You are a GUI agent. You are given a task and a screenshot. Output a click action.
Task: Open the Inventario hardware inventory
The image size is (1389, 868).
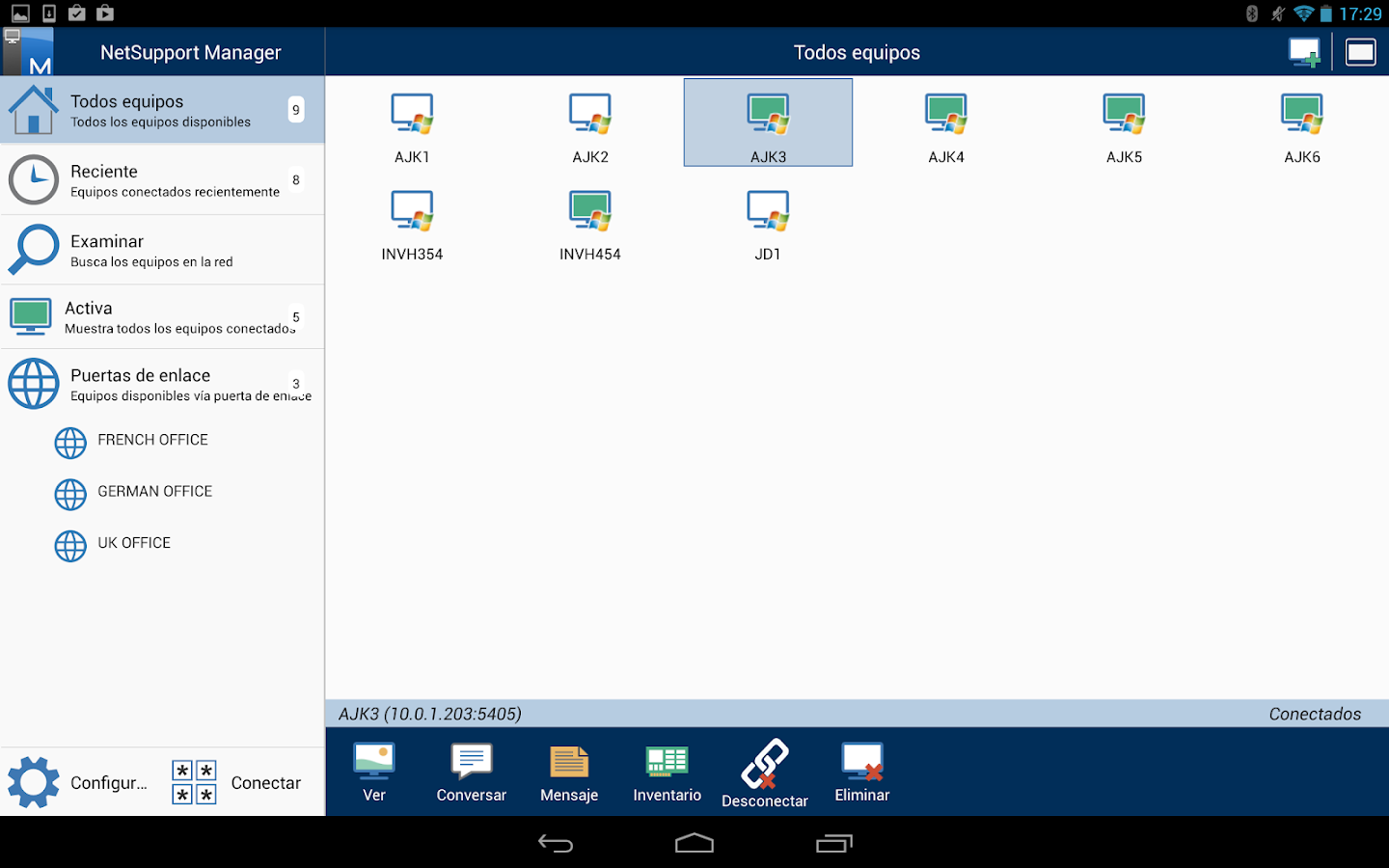coord(667,772)
